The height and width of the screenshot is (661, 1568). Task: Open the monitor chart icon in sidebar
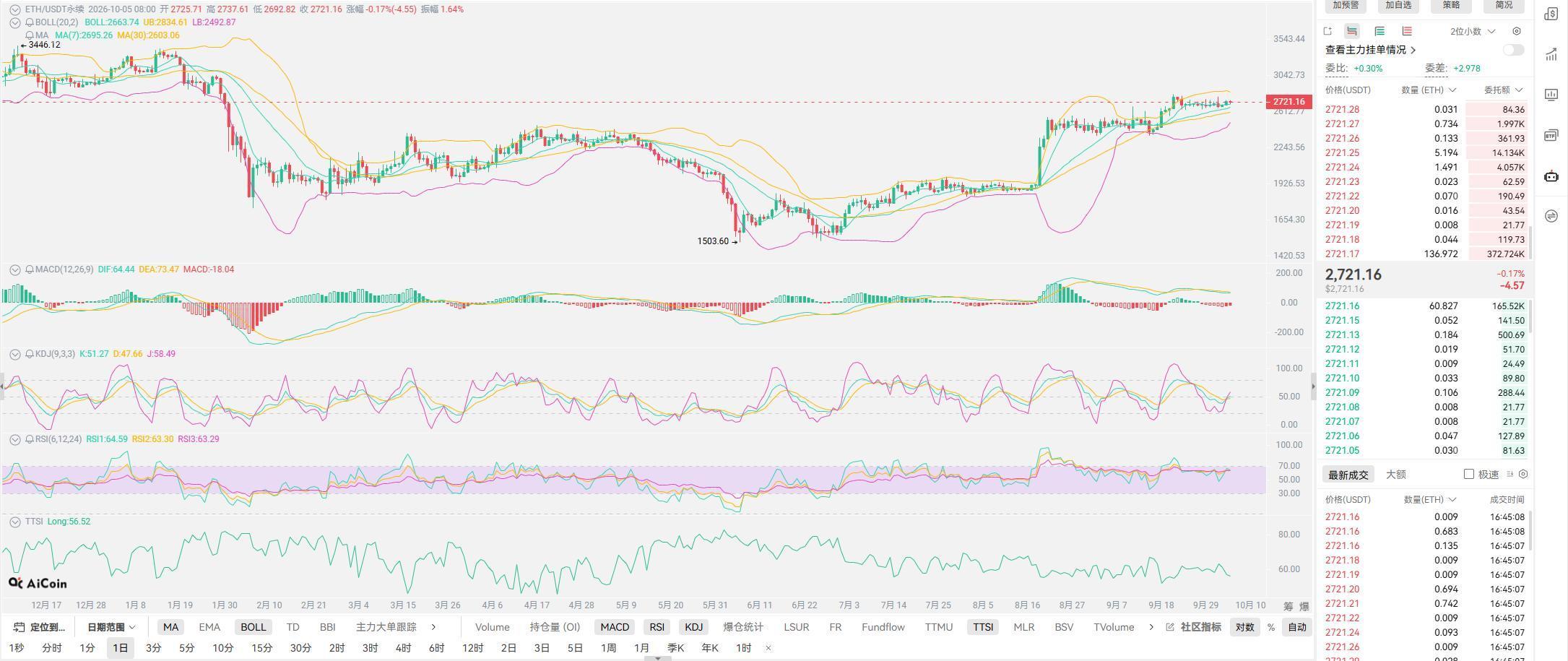click(1551, 95)
